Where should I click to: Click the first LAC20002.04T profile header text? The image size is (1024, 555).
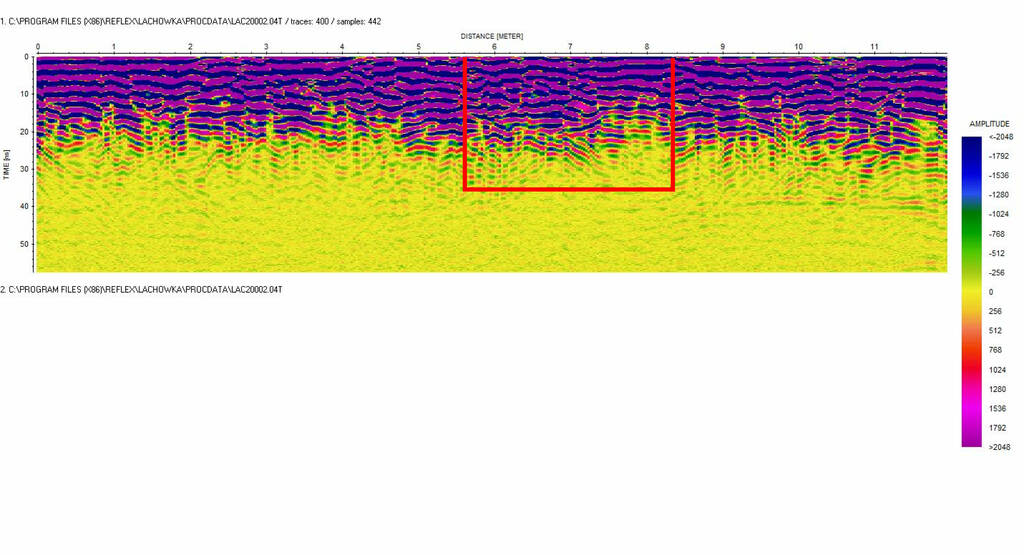[190, 21]
